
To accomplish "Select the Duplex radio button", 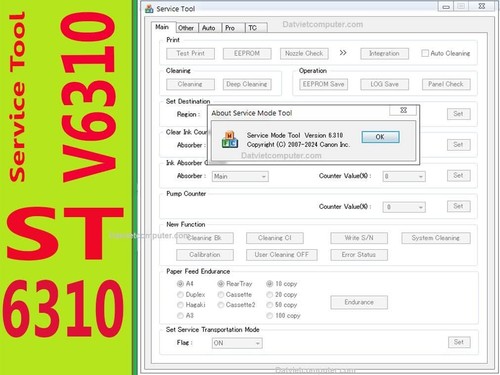I will click(180, 295).
